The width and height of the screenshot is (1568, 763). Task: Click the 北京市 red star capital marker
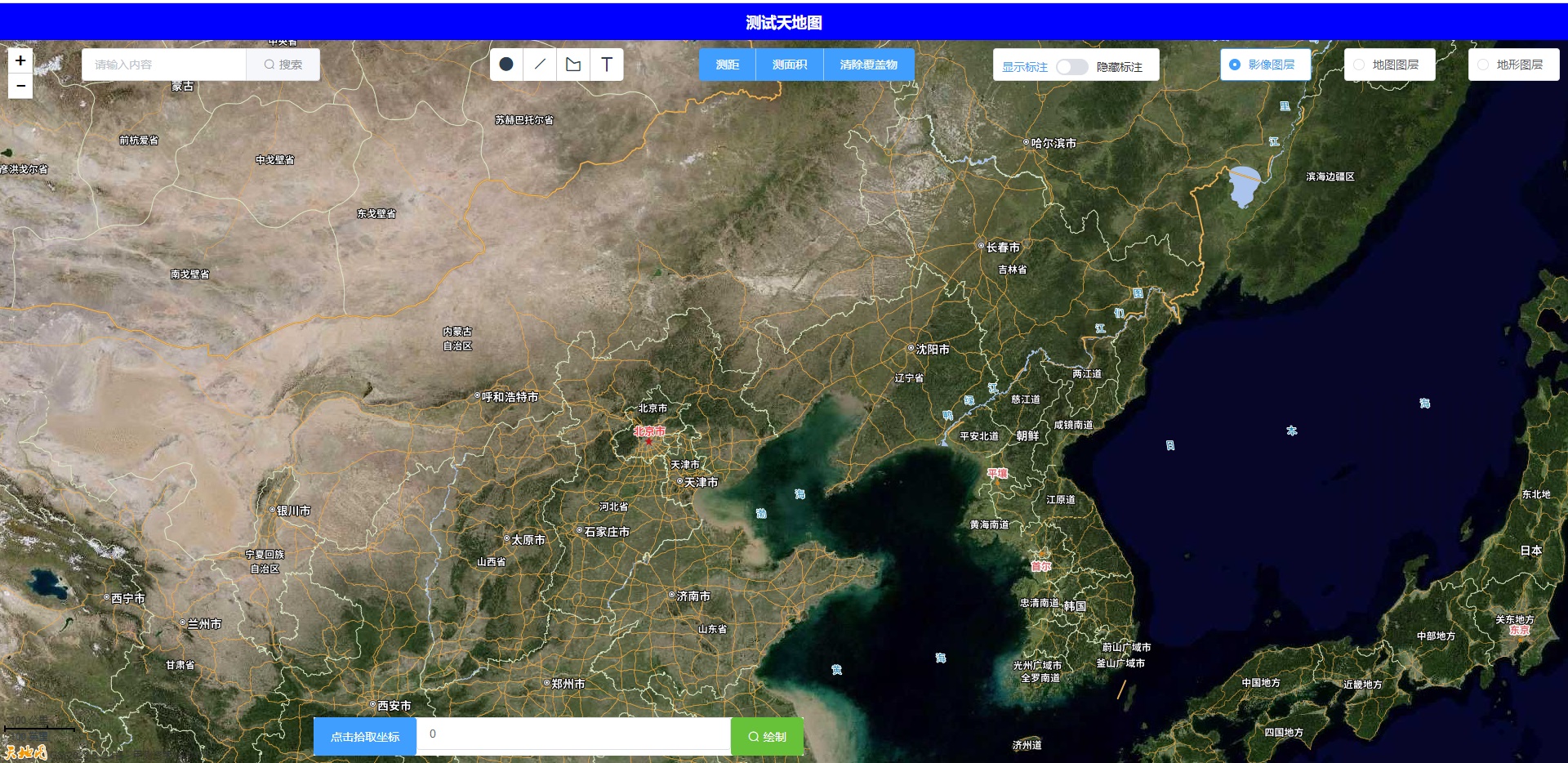pos(649,441)
